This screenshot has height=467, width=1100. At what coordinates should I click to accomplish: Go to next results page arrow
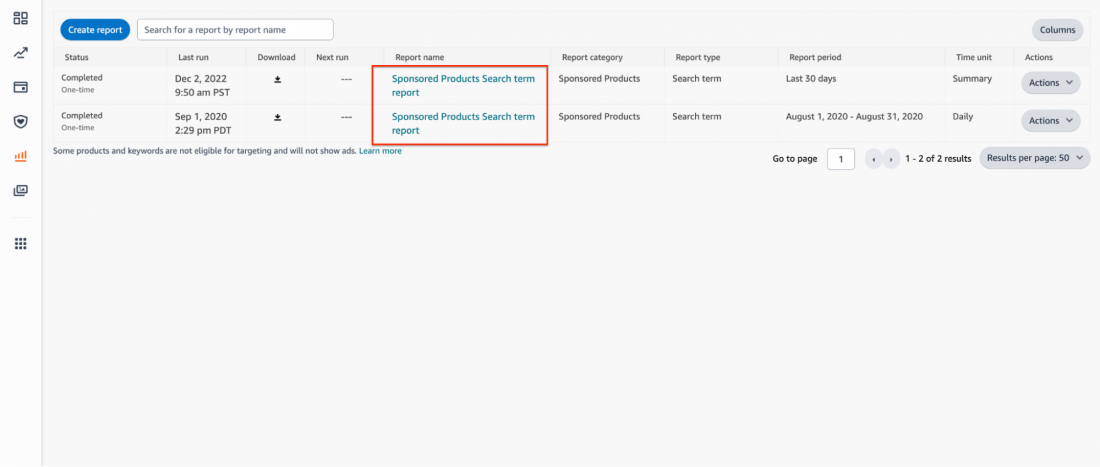tap(891, 159)
